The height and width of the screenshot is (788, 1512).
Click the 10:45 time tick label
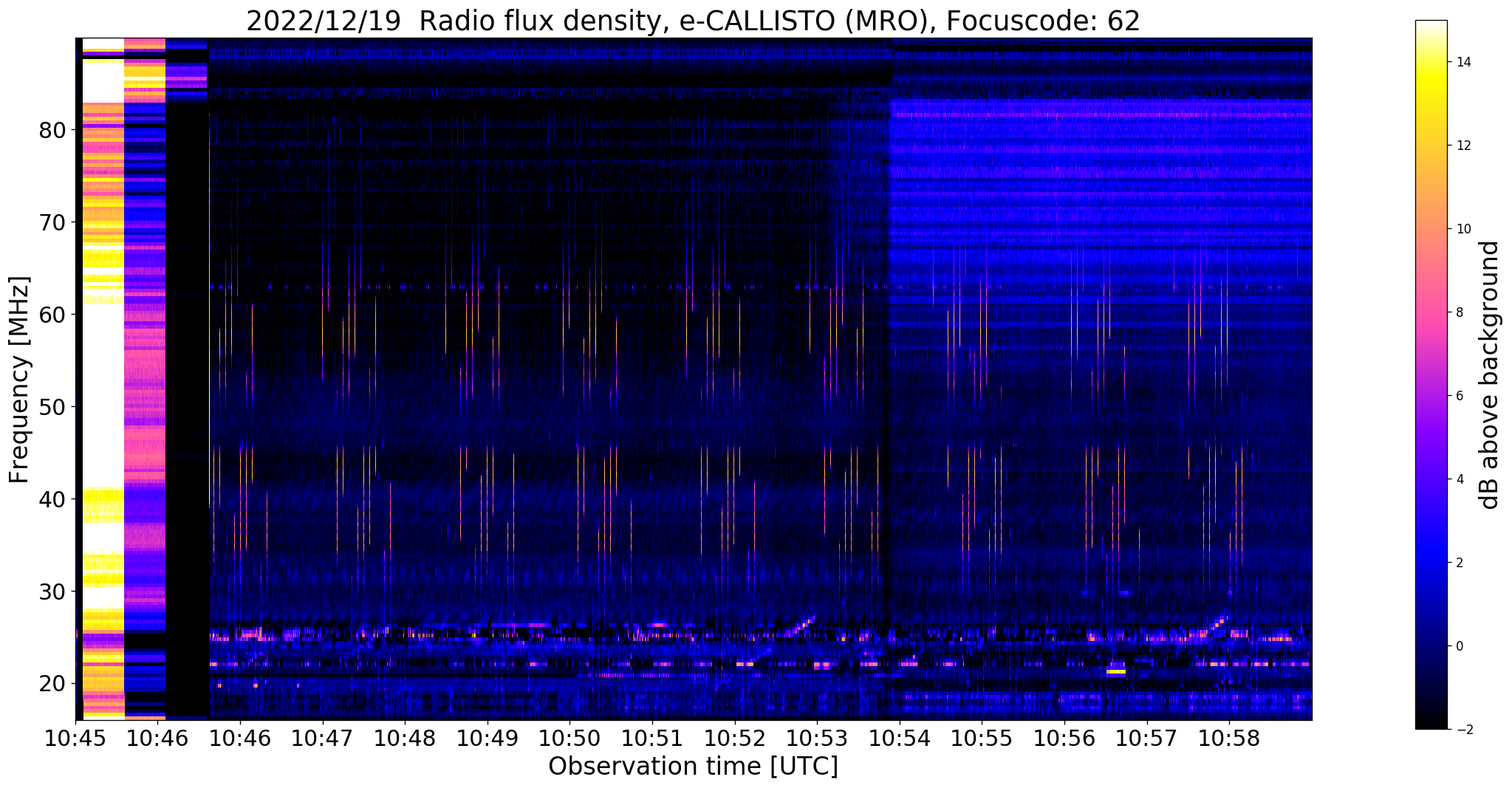pyautogui.click(x=75, y=739)
